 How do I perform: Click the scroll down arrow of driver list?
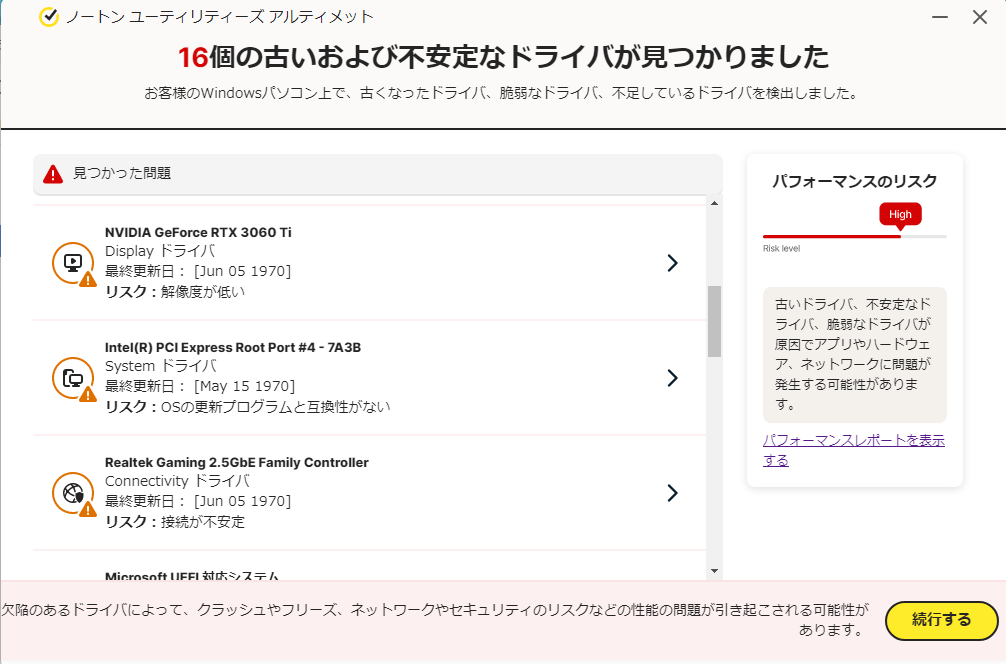pos(714,571)
